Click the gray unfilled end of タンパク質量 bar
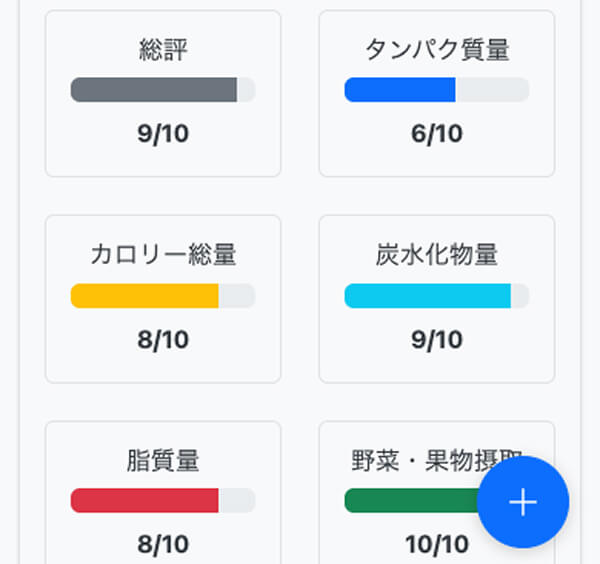This screenshot has width=600, height=564. (492, 90)
